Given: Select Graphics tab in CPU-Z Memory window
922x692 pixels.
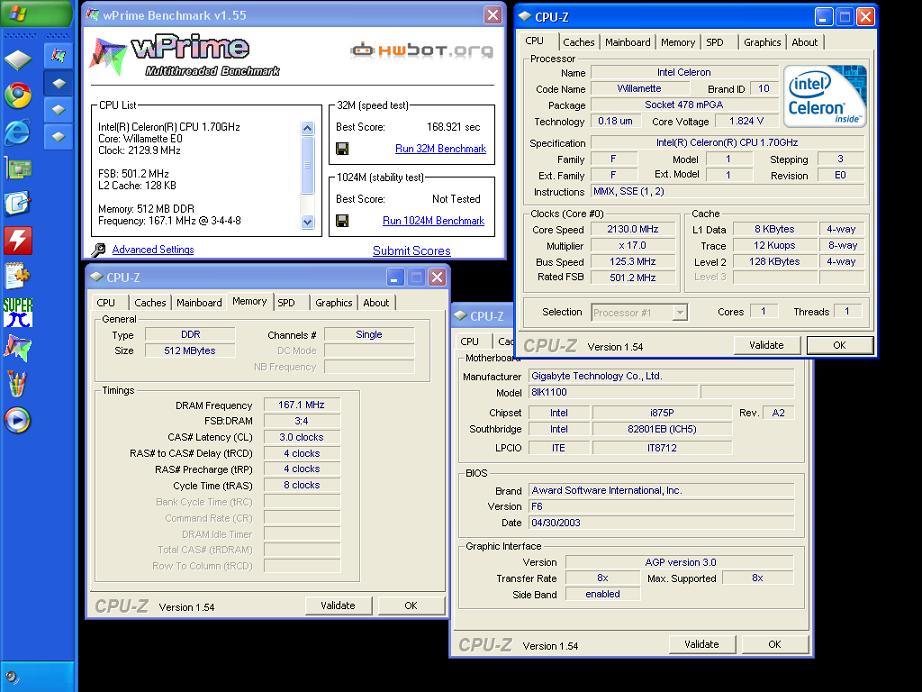Looking at the screenshot, I should (x=333, y=303).
